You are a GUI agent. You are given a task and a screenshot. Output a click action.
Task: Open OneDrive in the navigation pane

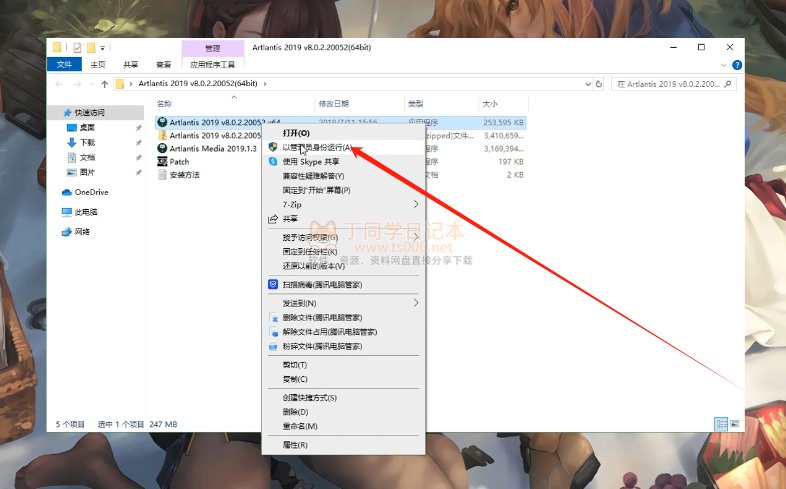point(90,192)
